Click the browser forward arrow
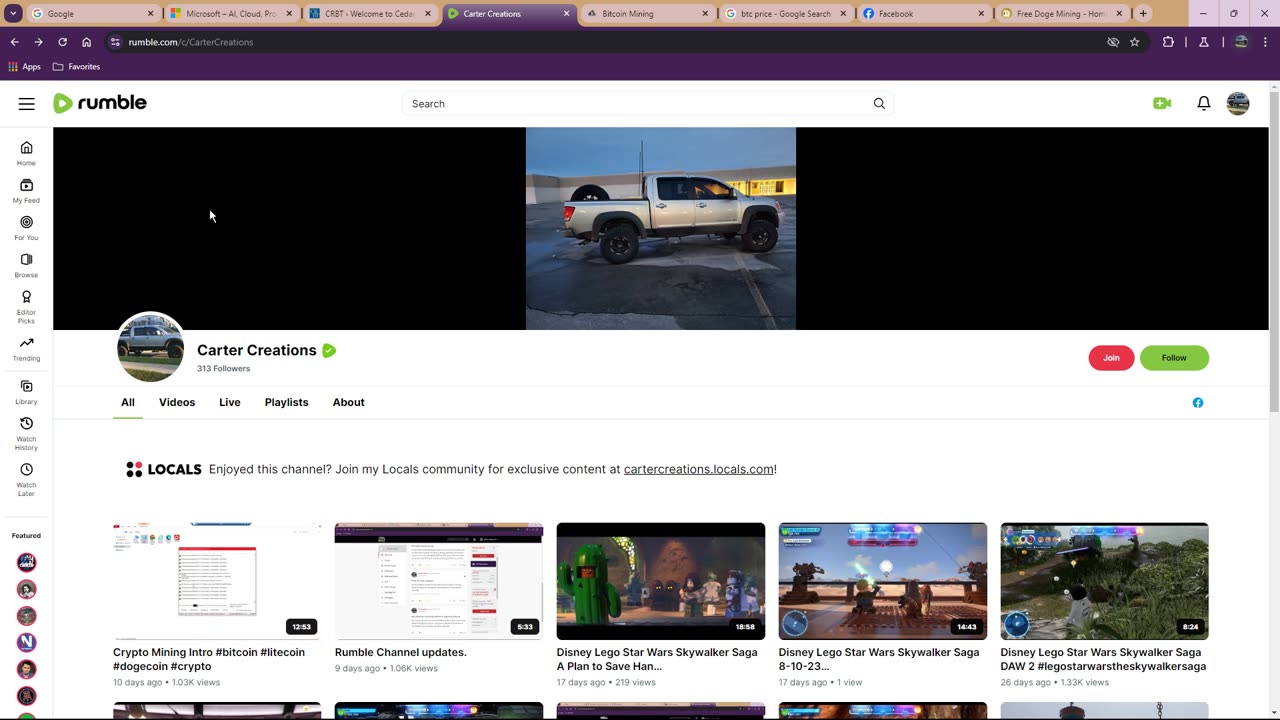This screenshot has height=720, width=1280. (38, 42)
